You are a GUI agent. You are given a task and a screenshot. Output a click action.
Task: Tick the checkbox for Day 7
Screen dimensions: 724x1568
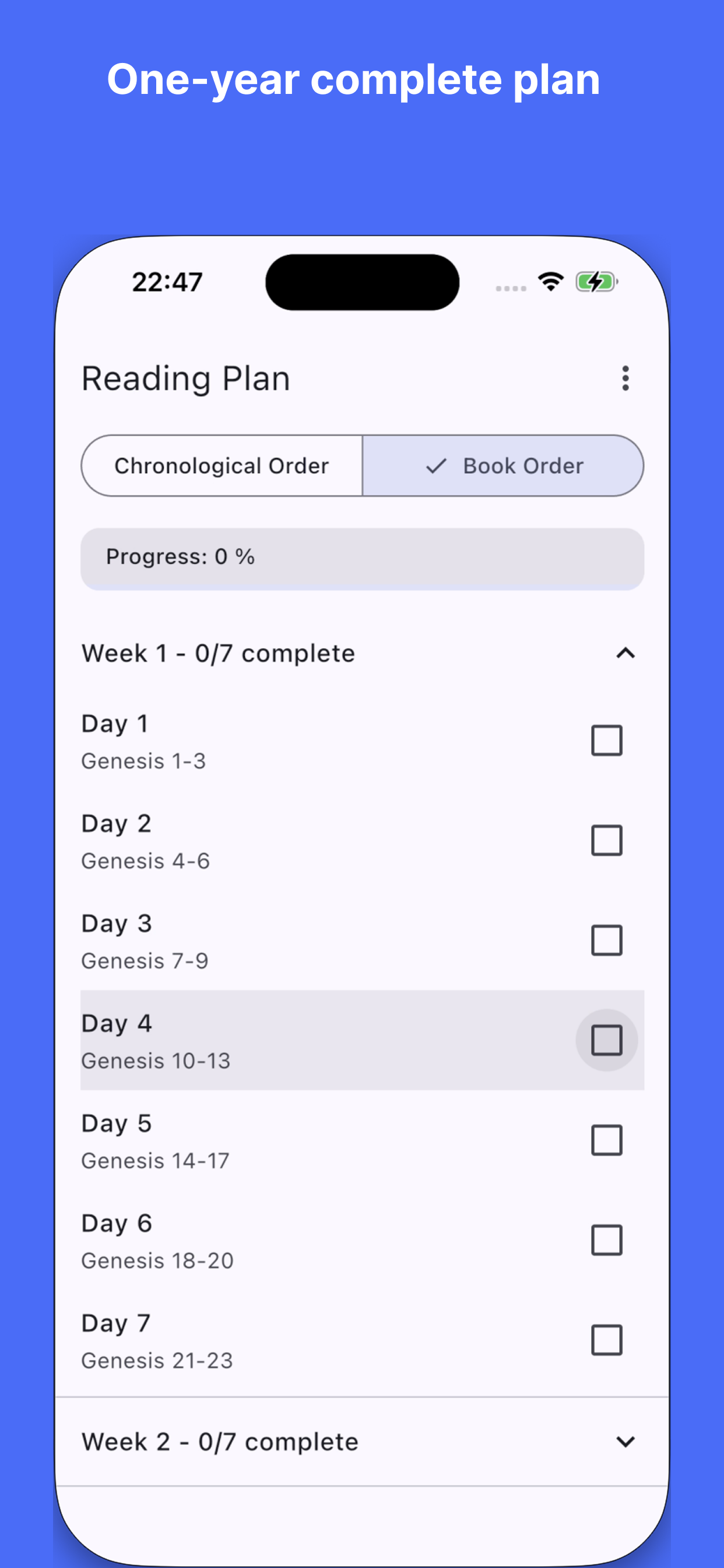click(607, 1341)
